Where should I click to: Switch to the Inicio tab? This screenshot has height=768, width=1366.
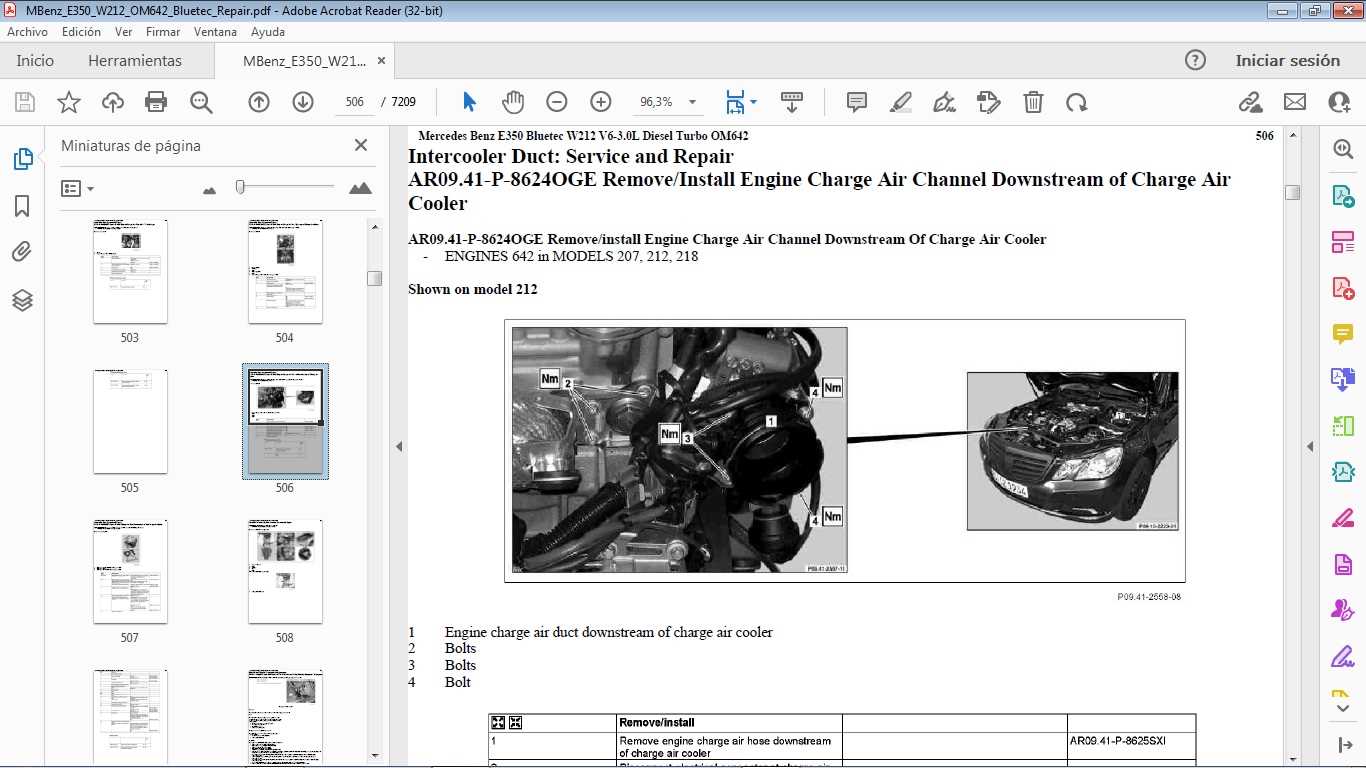(x=35, y=60)
